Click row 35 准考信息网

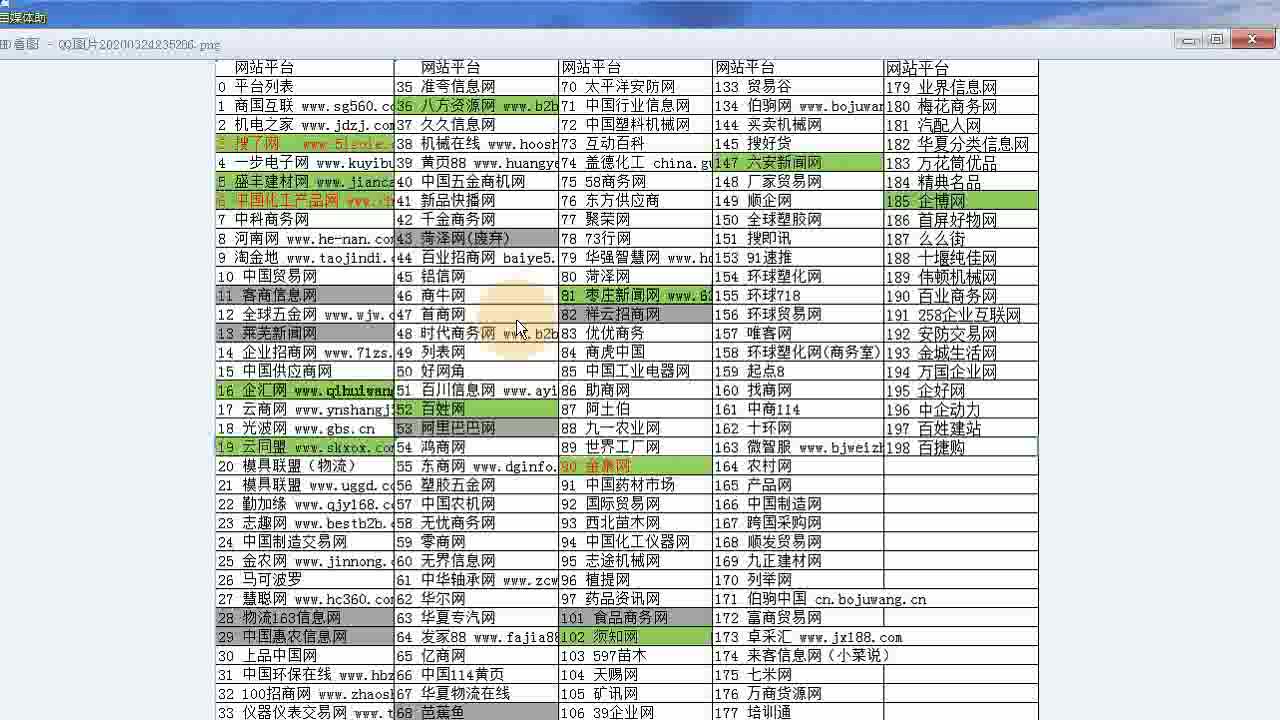click(476, 87)
